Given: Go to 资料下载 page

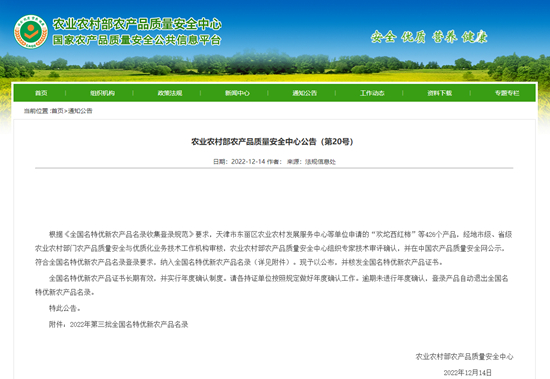Looking at the screenshot, I should 440,93.
